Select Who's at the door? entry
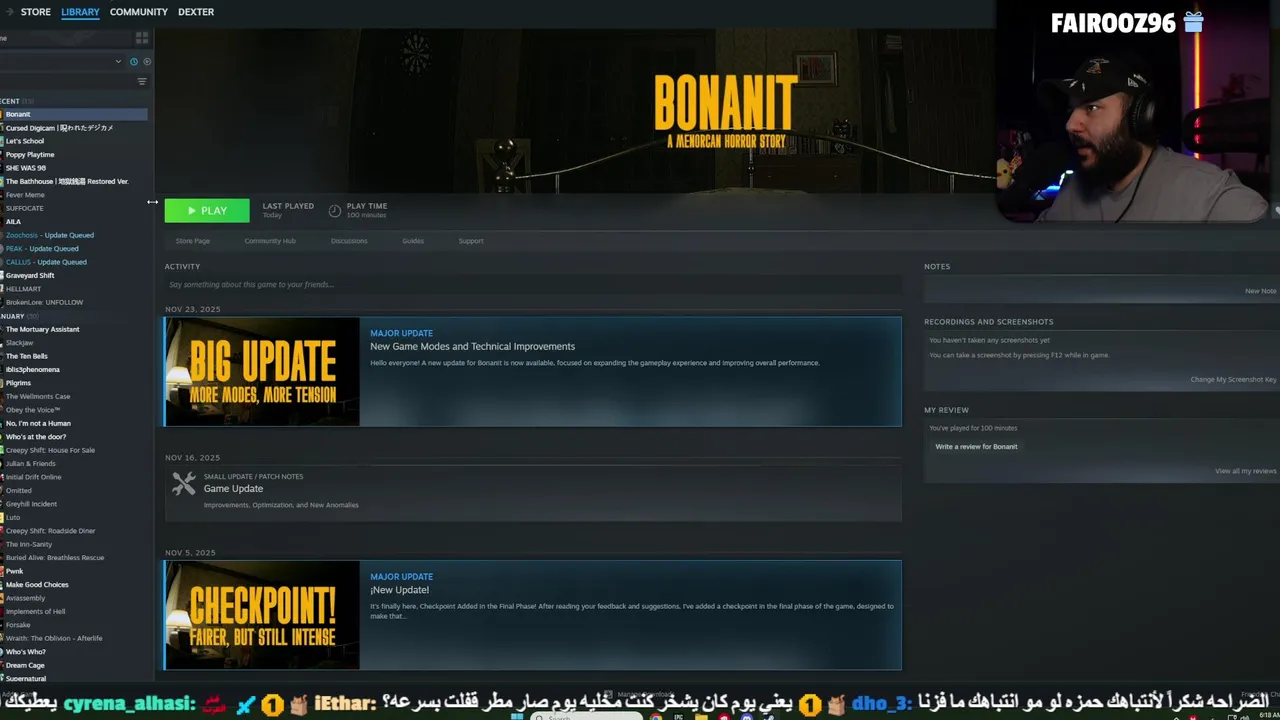The width and height of the screenshot is (1280, 720). click(36, 437)
